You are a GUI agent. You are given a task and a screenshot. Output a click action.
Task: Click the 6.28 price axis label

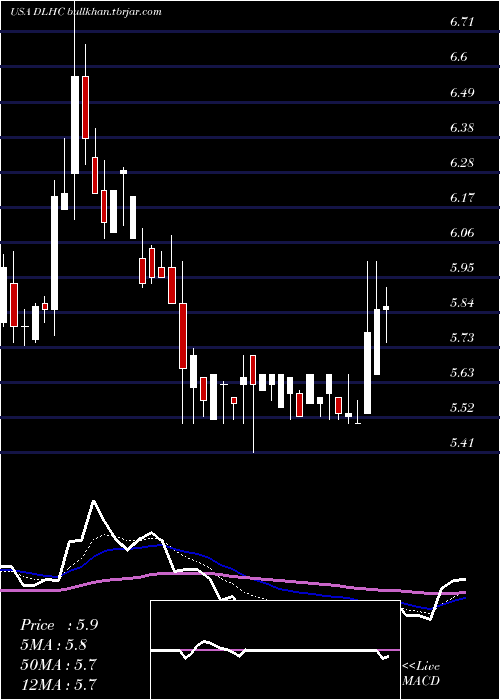[462, 162]
